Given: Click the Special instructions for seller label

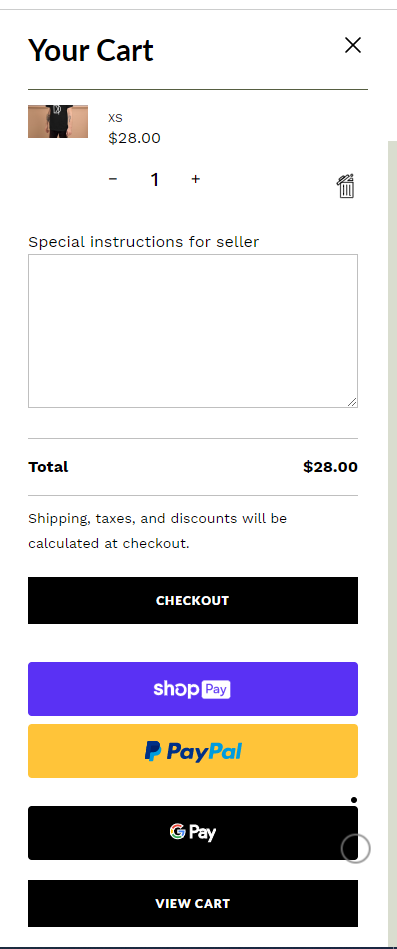Looking at the screenshot, I should coord(143,242).
